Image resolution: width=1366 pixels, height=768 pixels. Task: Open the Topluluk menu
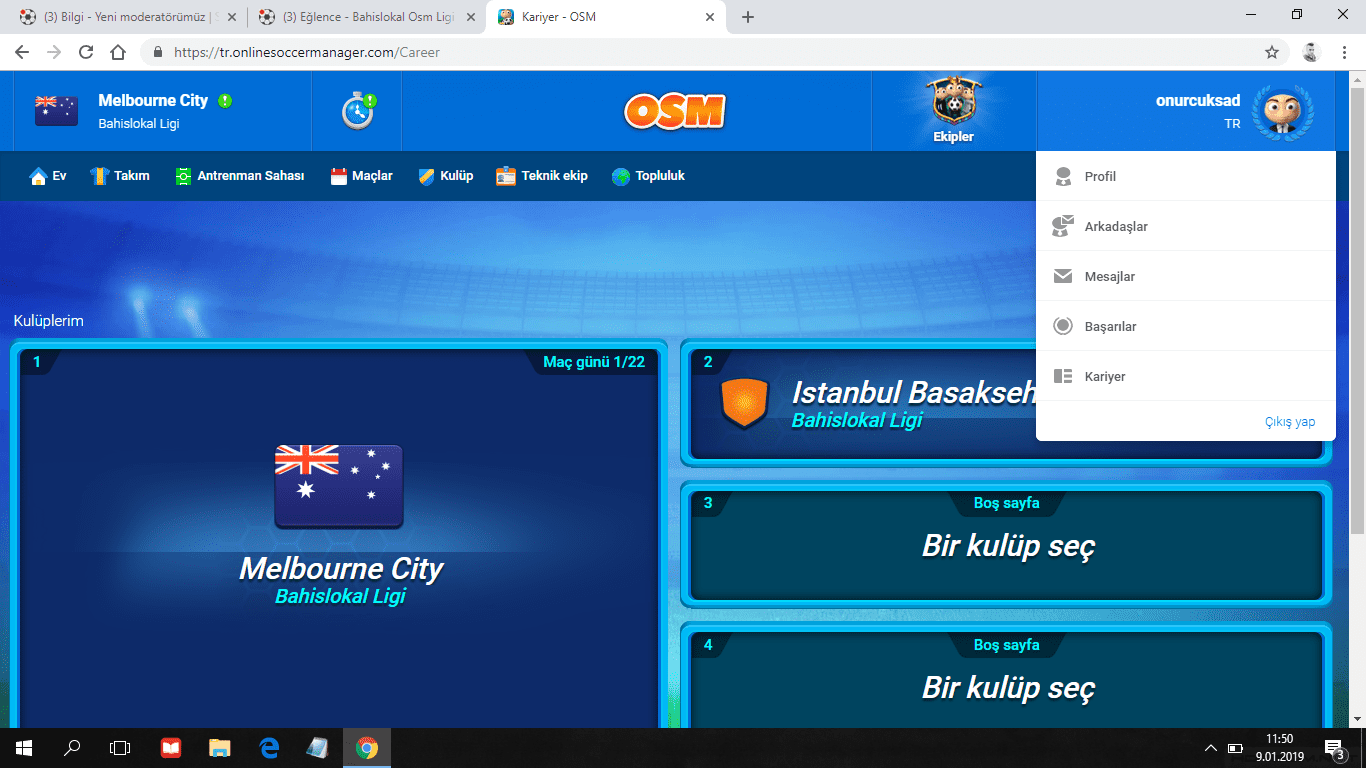(648, 176)
